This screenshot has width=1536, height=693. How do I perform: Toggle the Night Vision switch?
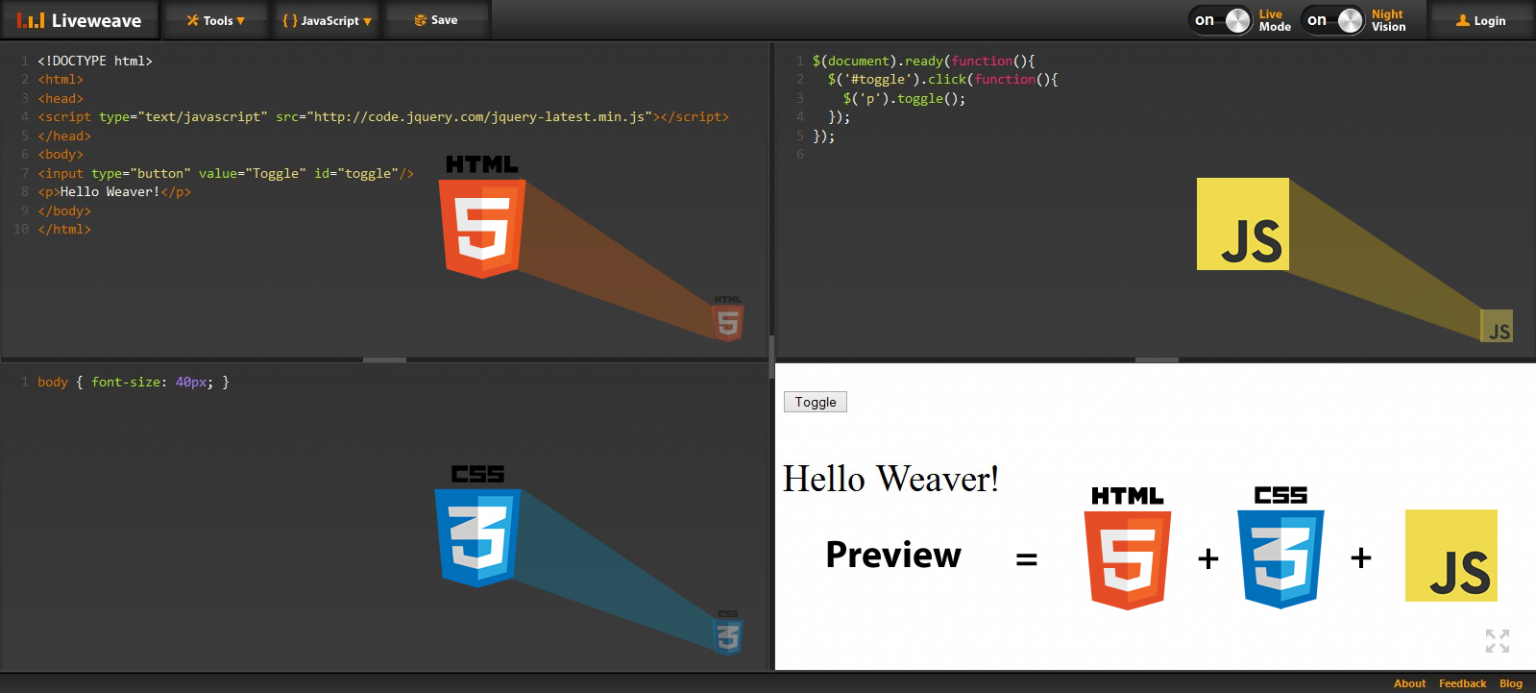tap(1333, 20)
